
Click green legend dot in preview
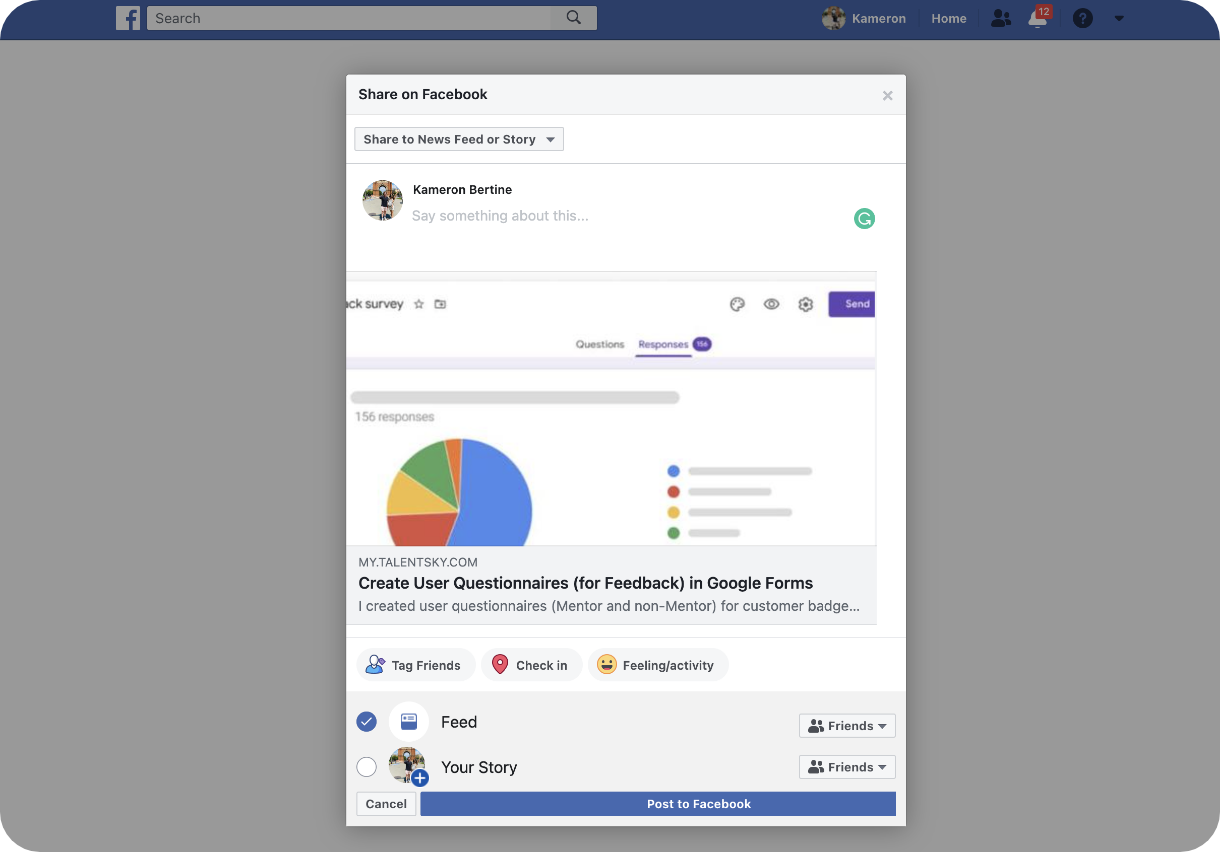[x=673, y=533]
